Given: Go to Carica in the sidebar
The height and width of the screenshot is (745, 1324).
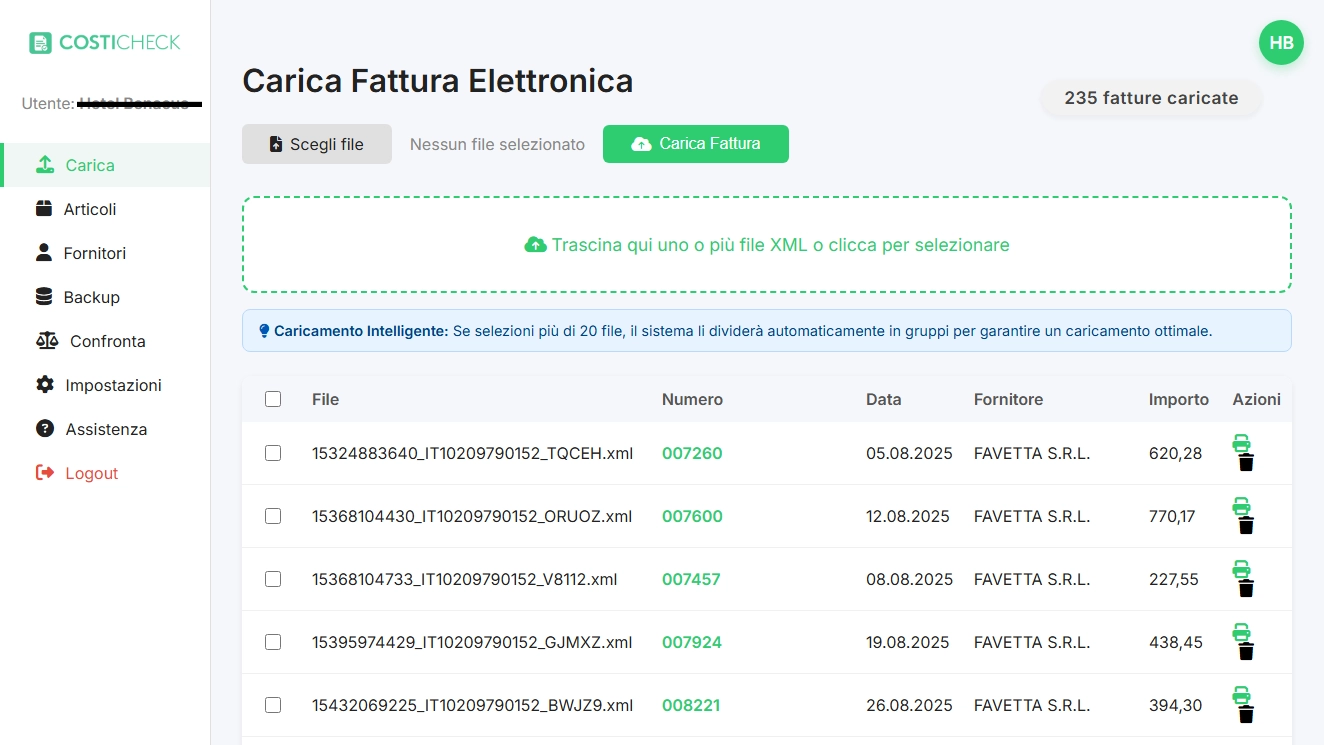Looking at the screenshot, I should point(105,165).
